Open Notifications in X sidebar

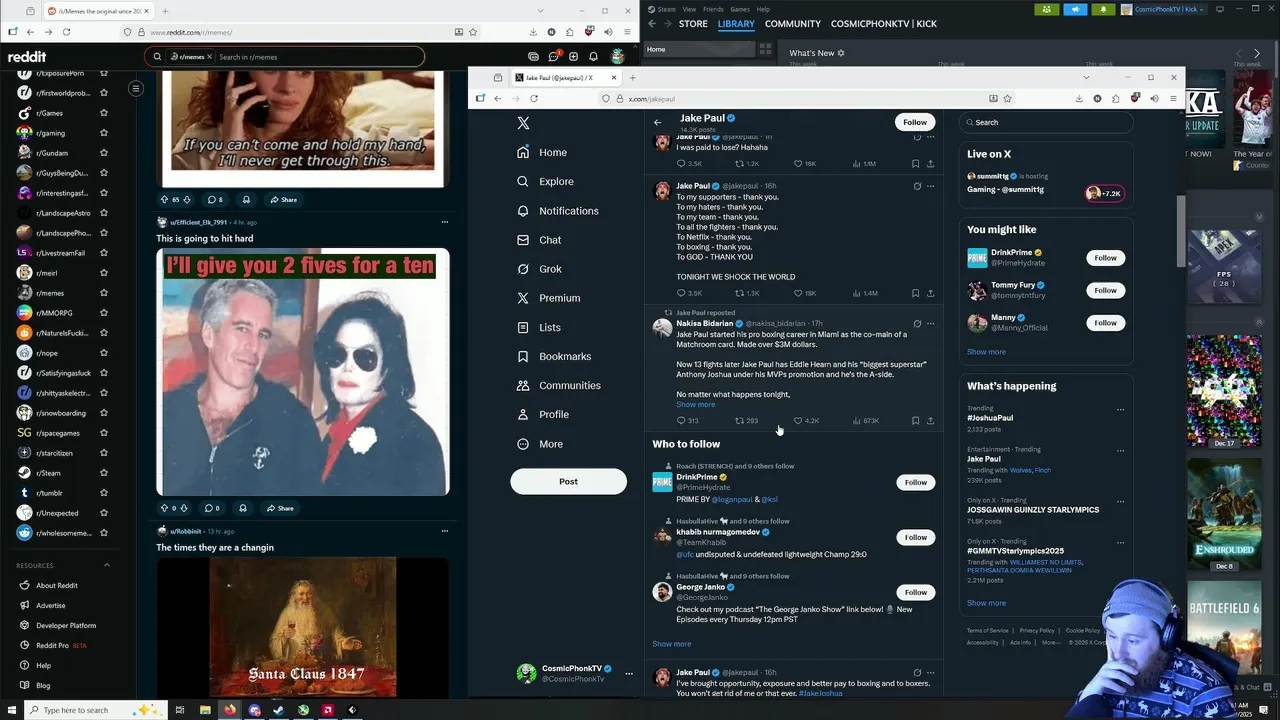557,211
